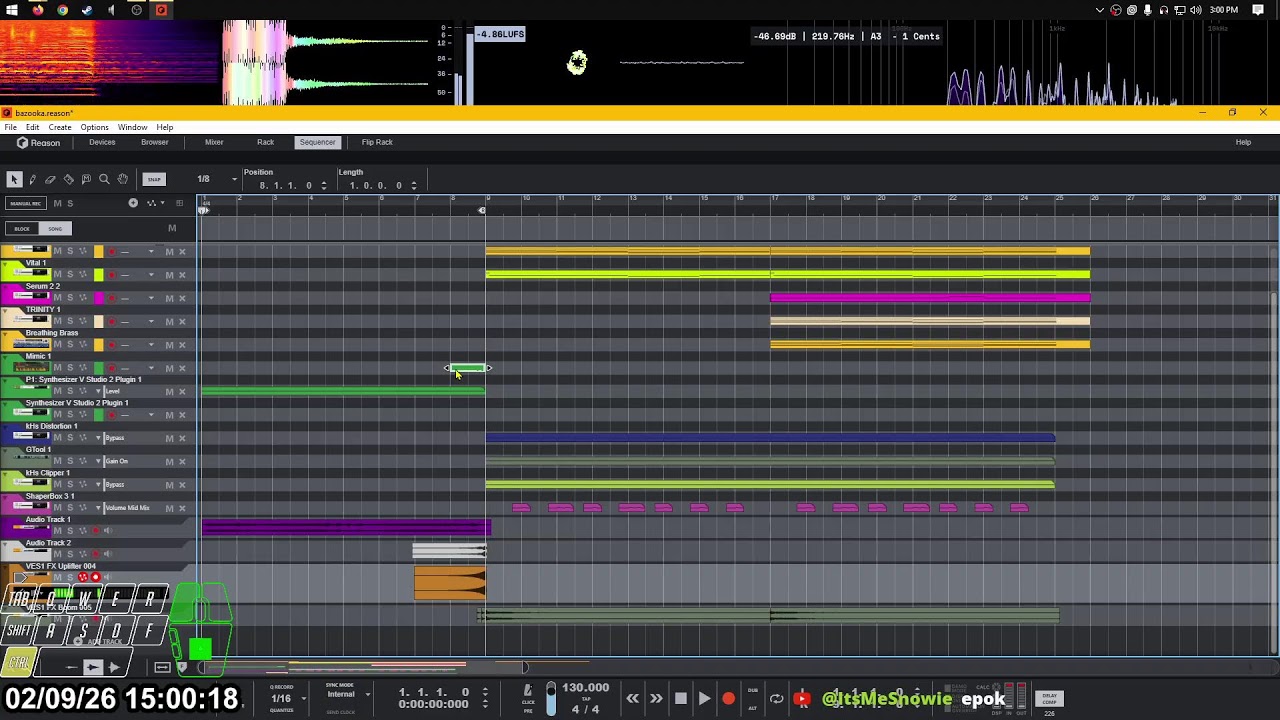Open the Browser panel

coord(154,142)
